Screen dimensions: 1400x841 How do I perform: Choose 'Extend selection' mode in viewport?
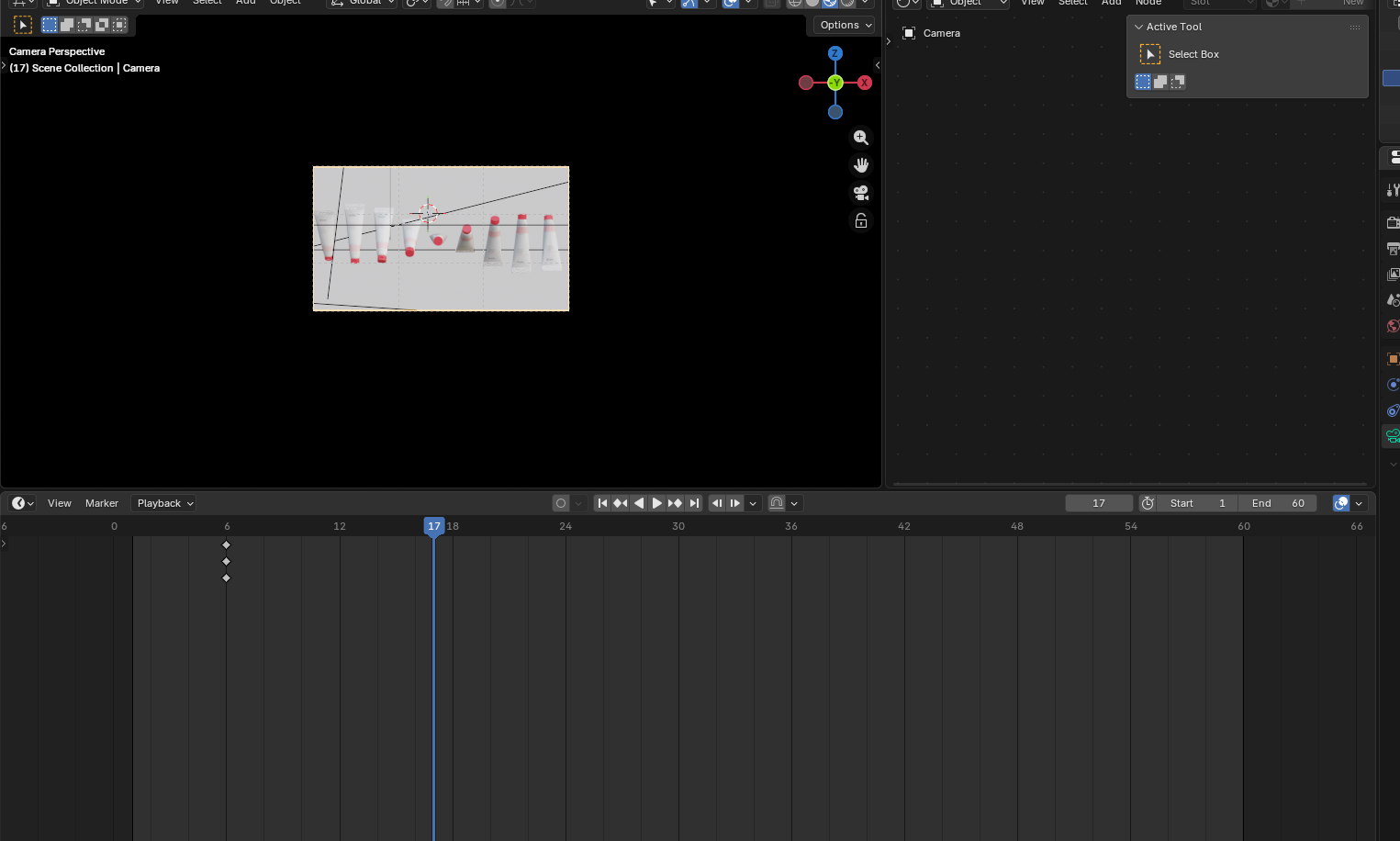point(67,25)
